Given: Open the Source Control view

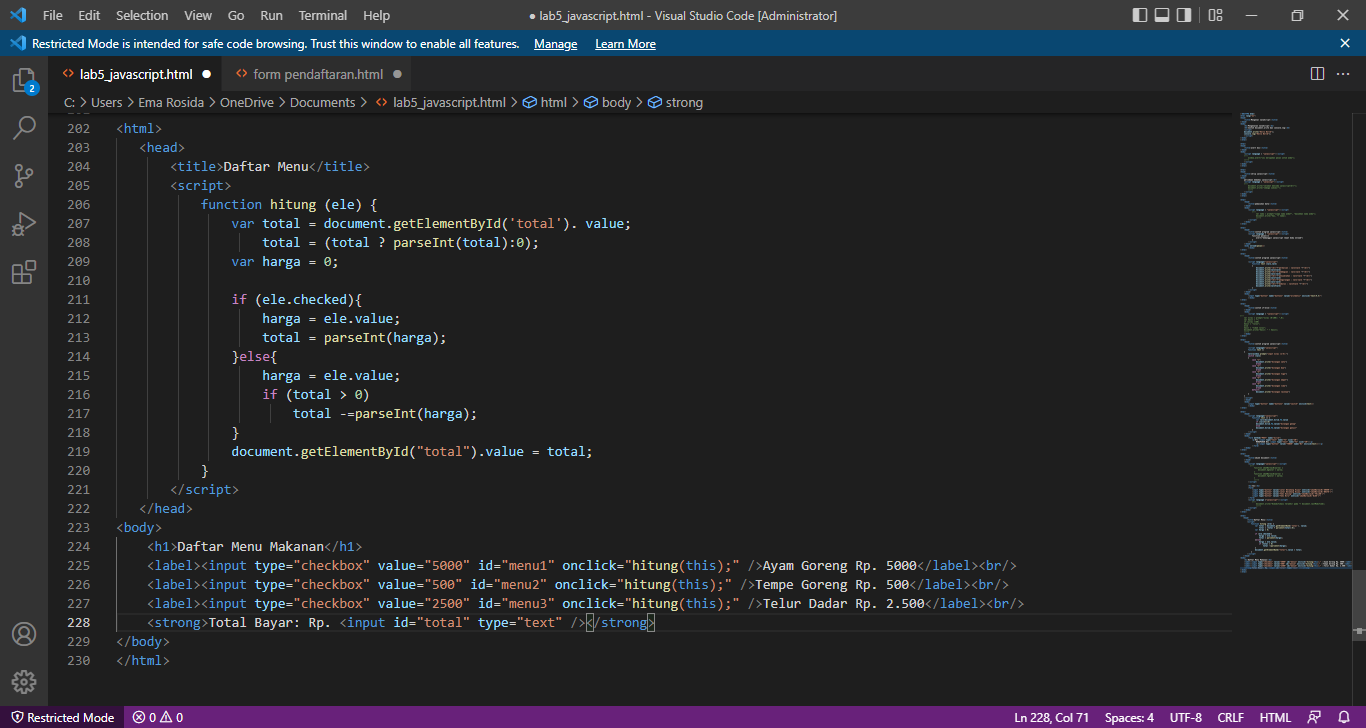Looking at the screenshot, I should pos(24,176).
